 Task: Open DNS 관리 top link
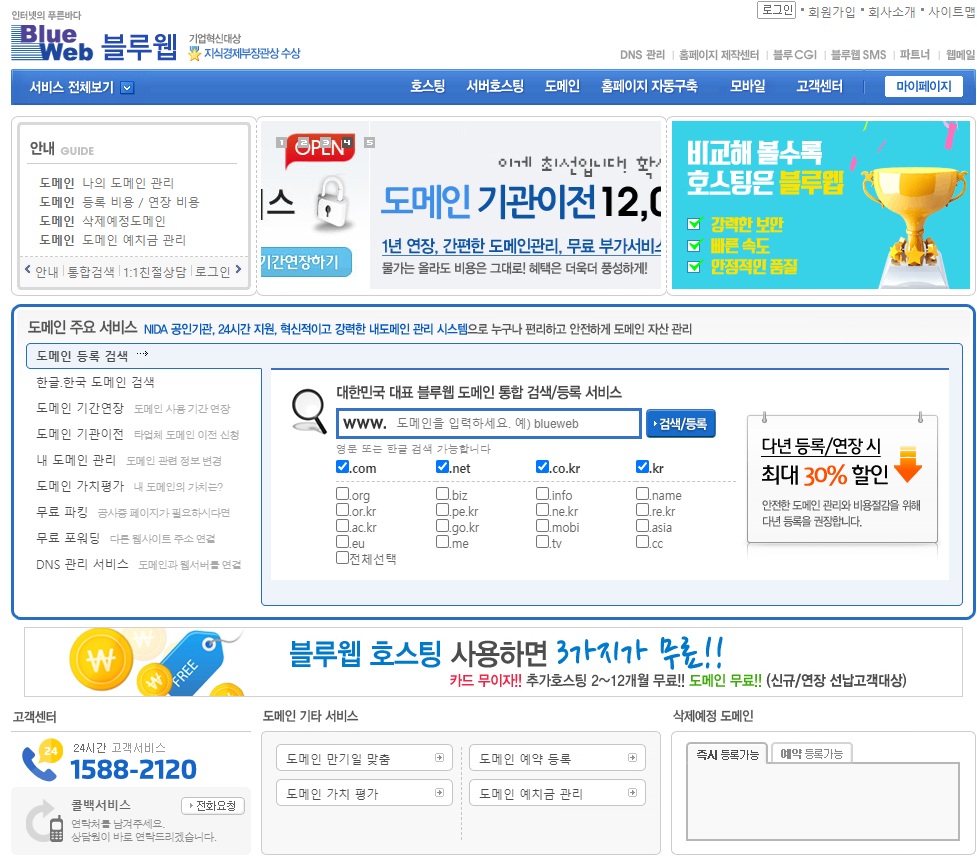click(x=642, y=55)
